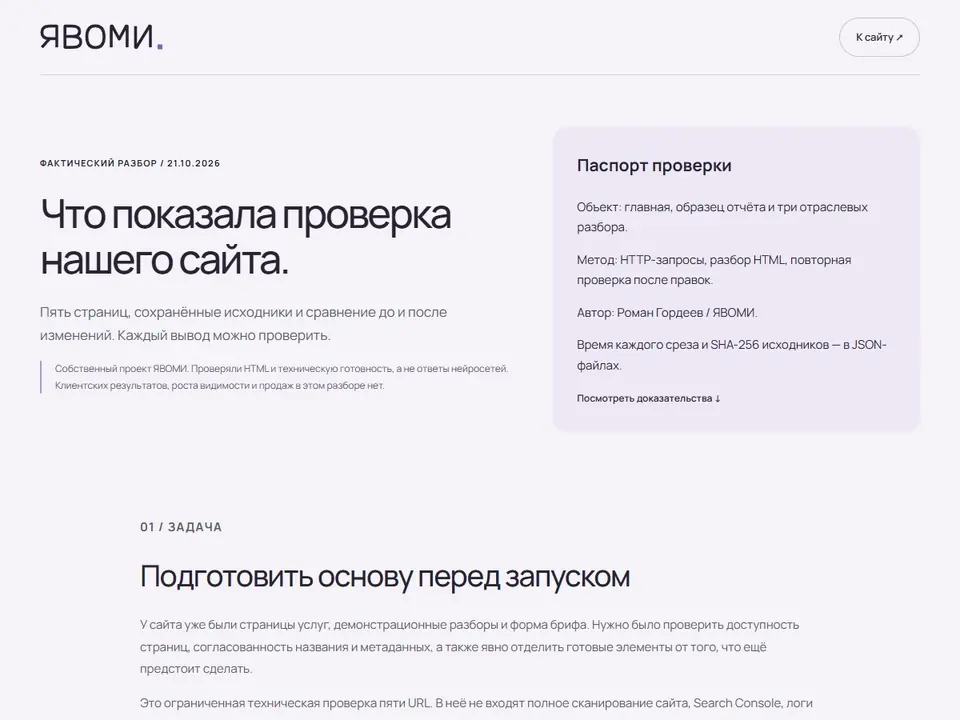
Task: Click paragraph starting 'У сайта уже были страницы услуг'
Action: coord(470,647)
